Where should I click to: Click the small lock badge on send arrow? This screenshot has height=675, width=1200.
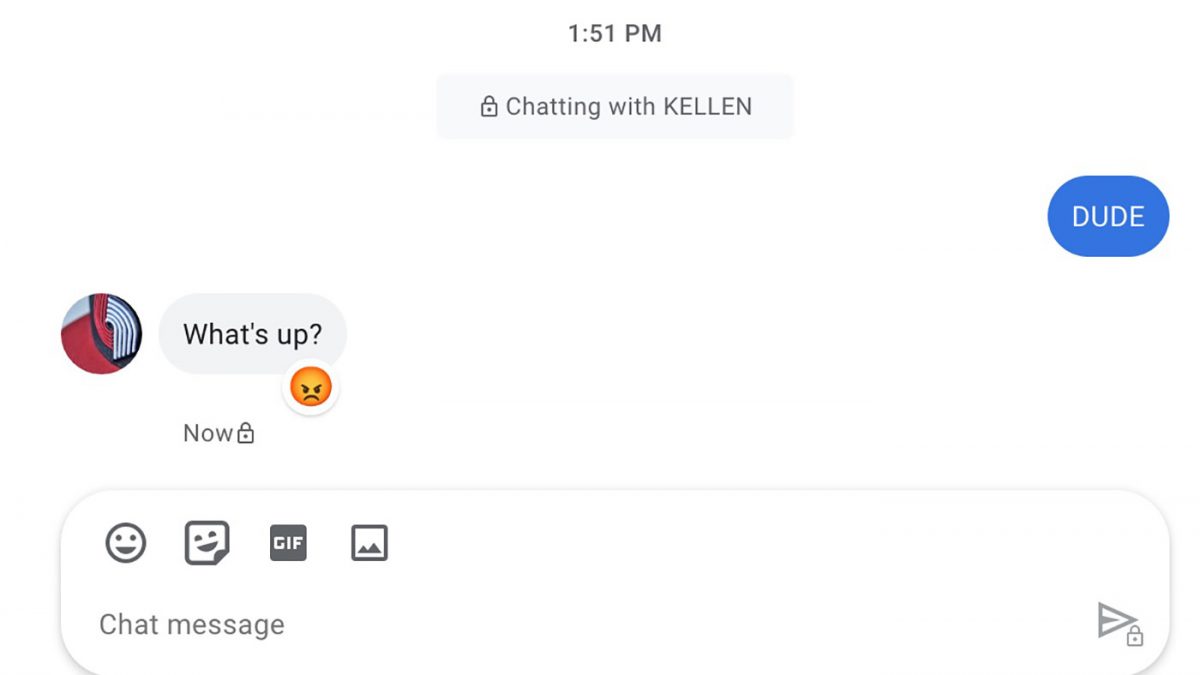1135,636
